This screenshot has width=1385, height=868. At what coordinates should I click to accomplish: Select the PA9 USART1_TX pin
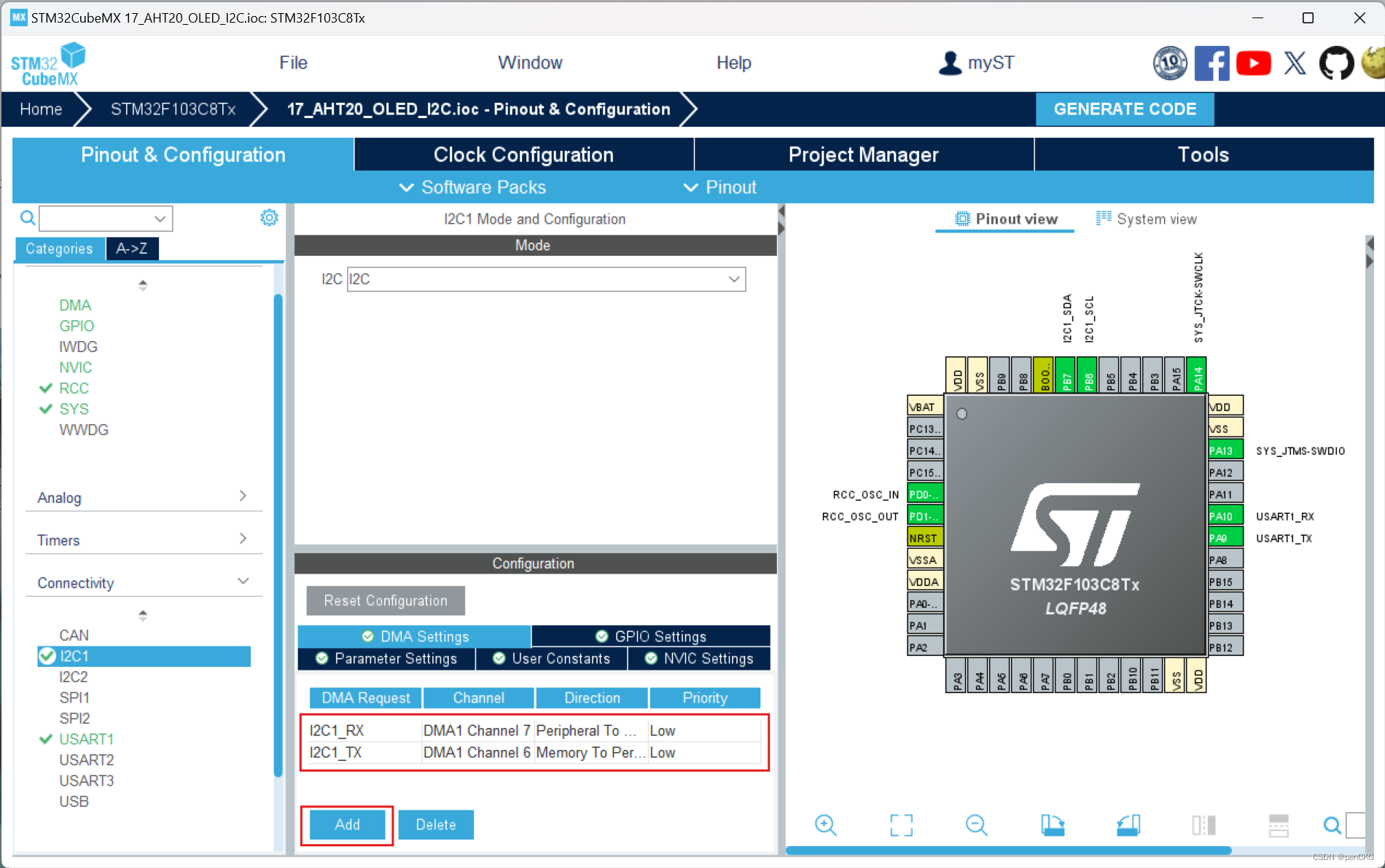(x=1225, y=538)
